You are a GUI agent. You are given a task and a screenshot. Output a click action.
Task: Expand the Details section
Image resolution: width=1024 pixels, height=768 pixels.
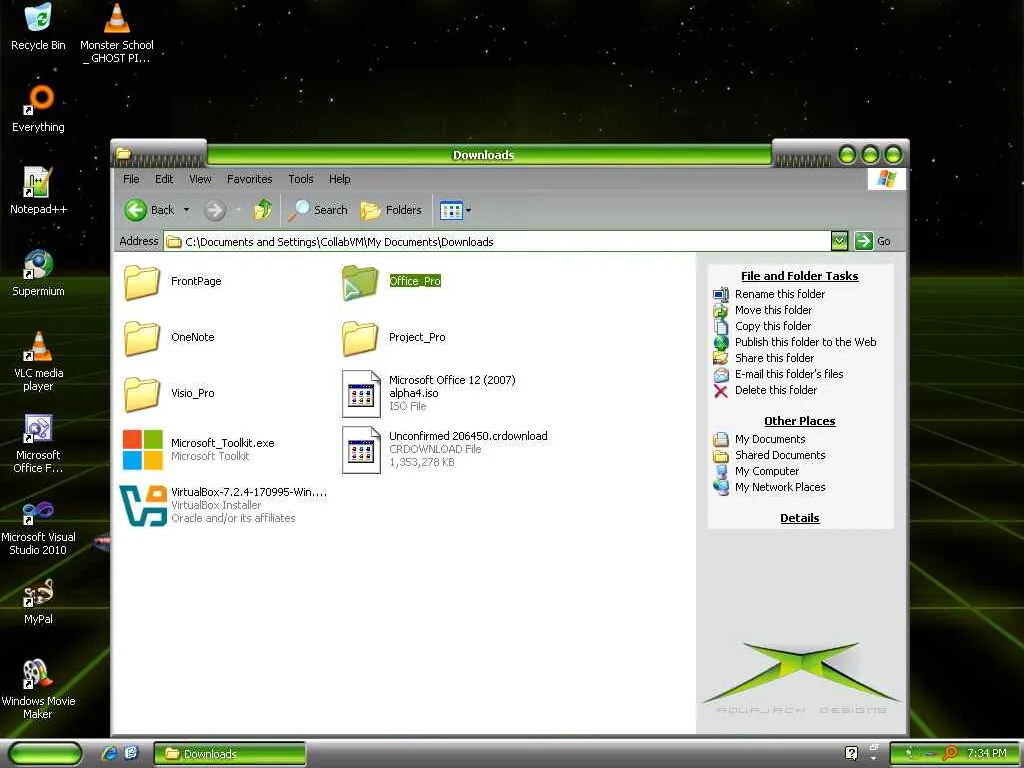(x=799, y=519)
